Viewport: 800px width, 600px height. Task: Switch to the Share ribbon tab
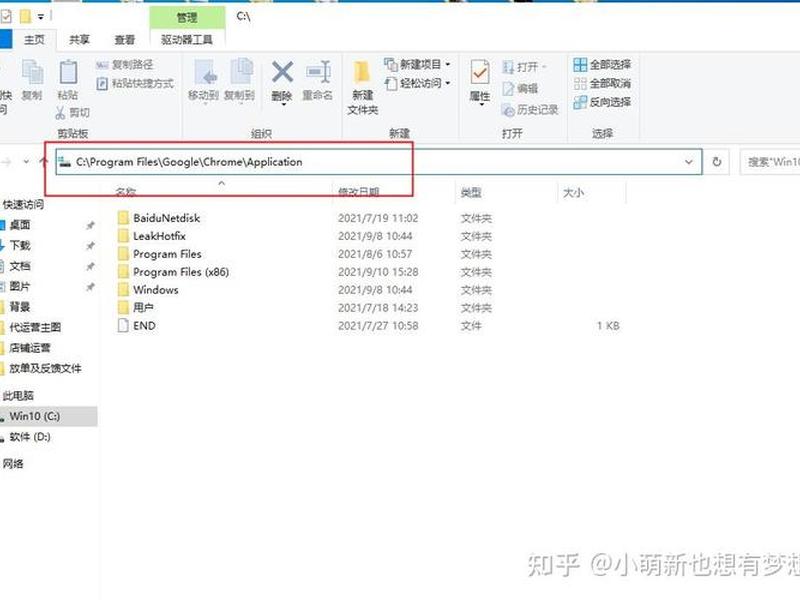pyautogui.click(x=79, y=40)
